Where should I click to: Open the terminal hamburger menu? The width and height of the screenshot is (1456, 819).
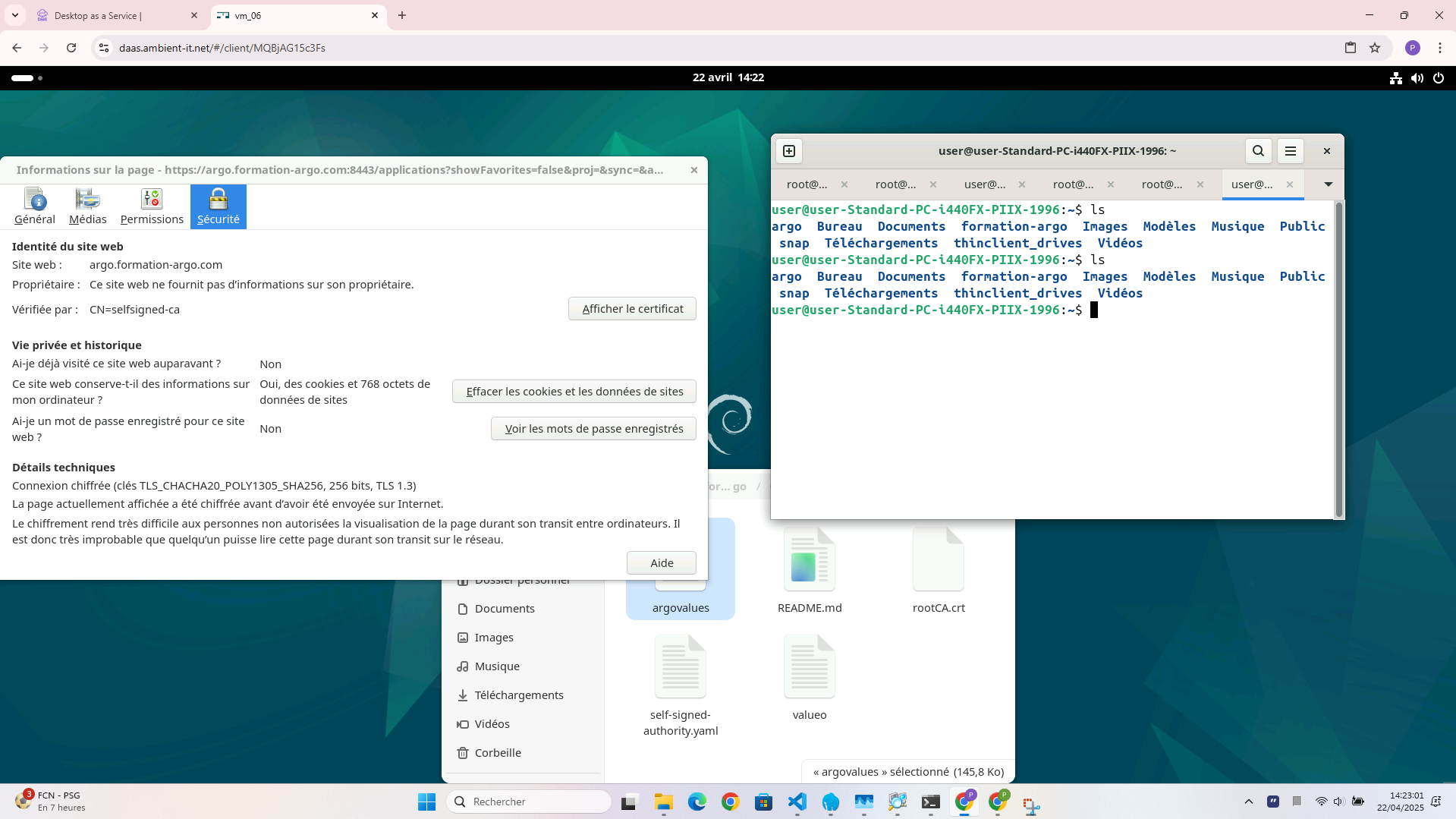pos(1291,151)
